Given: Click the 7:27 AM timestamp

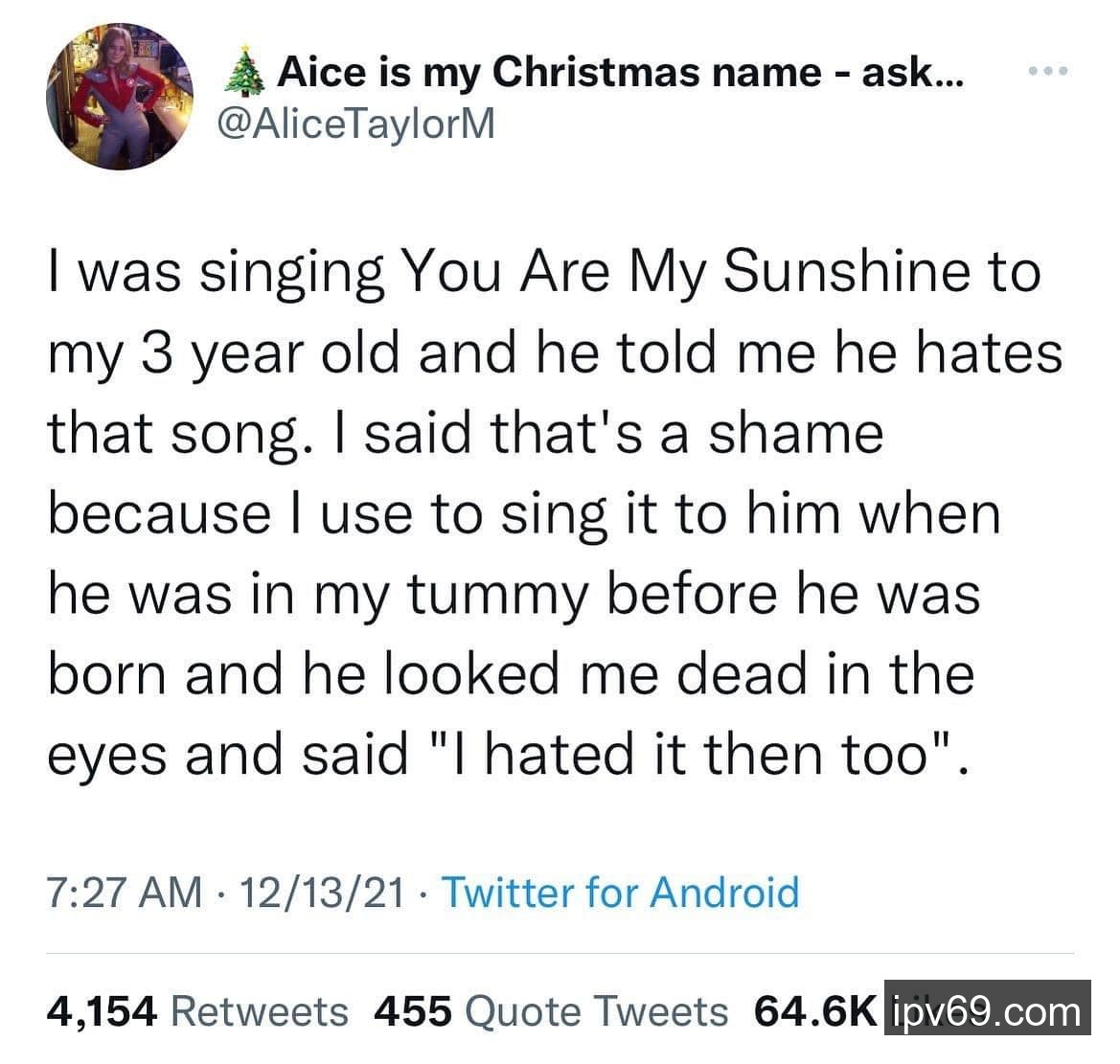Looking at the screenshot, I should (125, 893).
